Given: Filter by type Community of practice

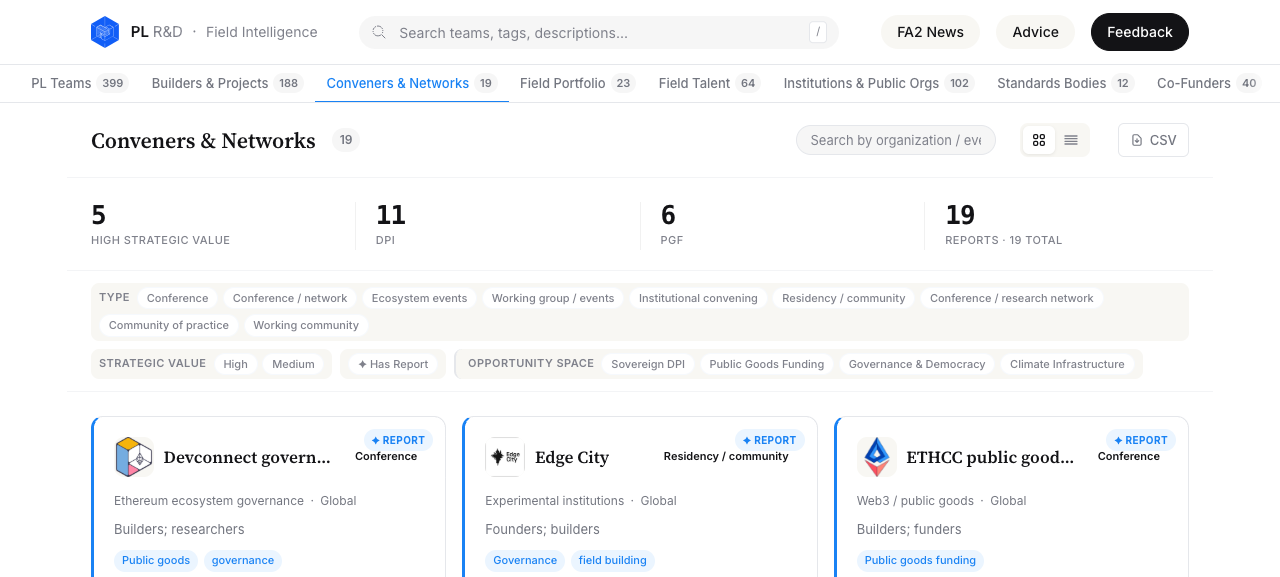Looking at the screenshot, I should [169, 325].
